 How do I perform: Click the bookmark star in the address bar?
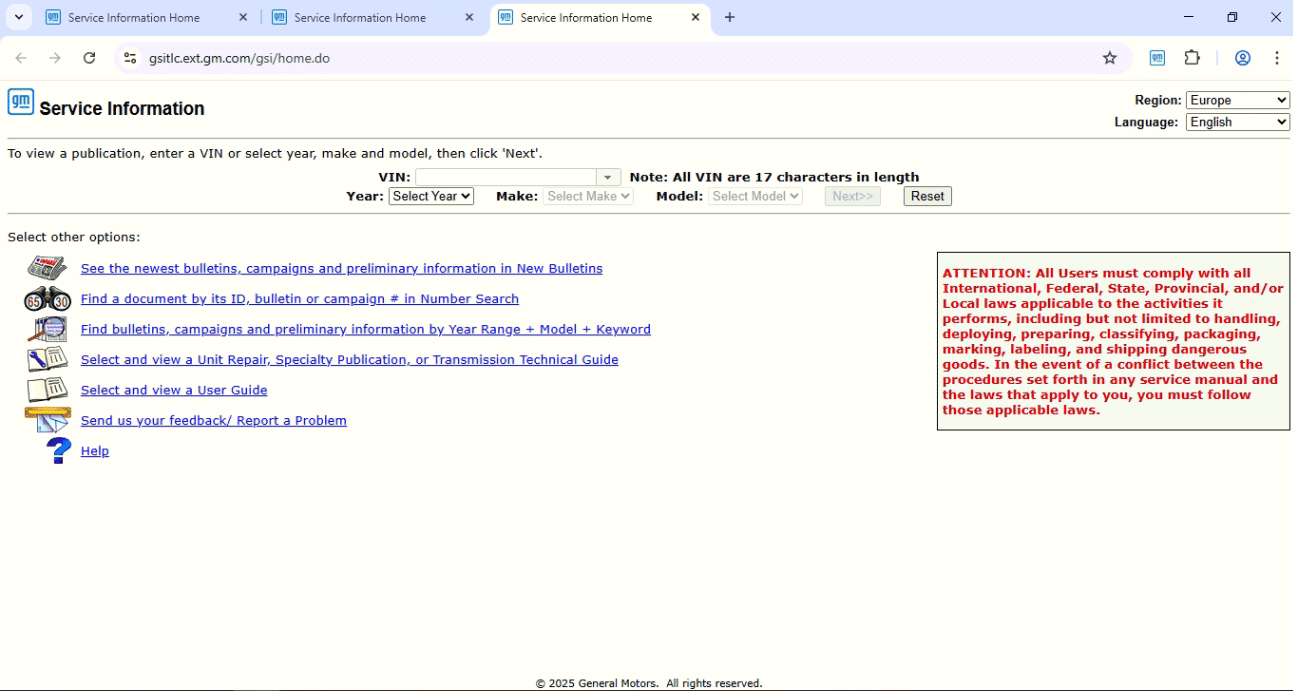coord(1109,58)
